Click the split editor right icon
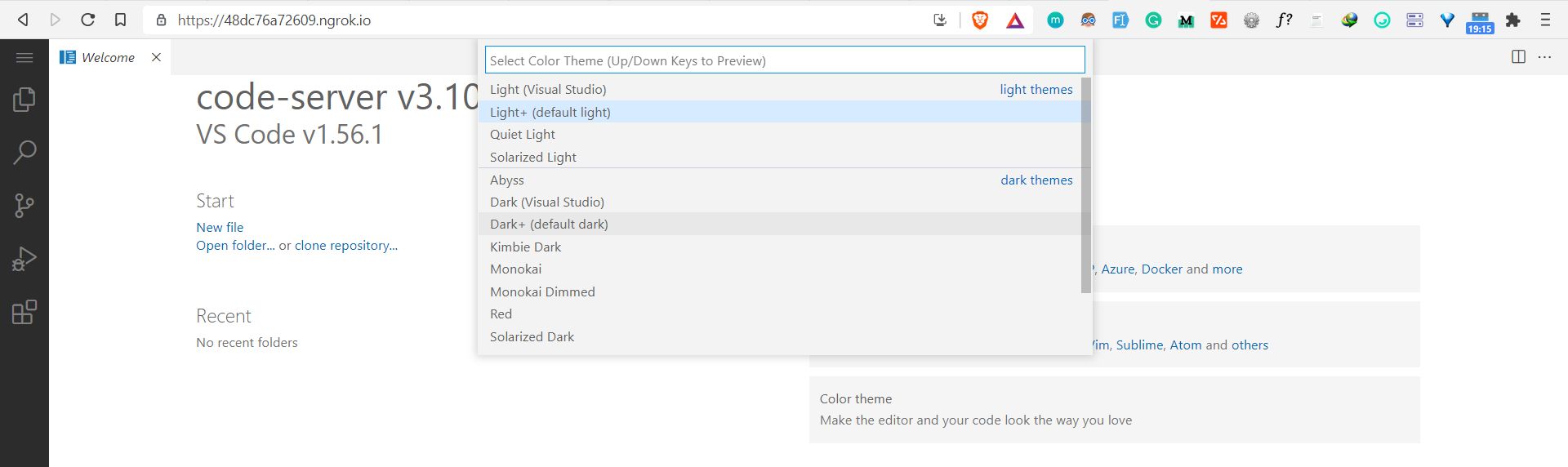 1518,57
